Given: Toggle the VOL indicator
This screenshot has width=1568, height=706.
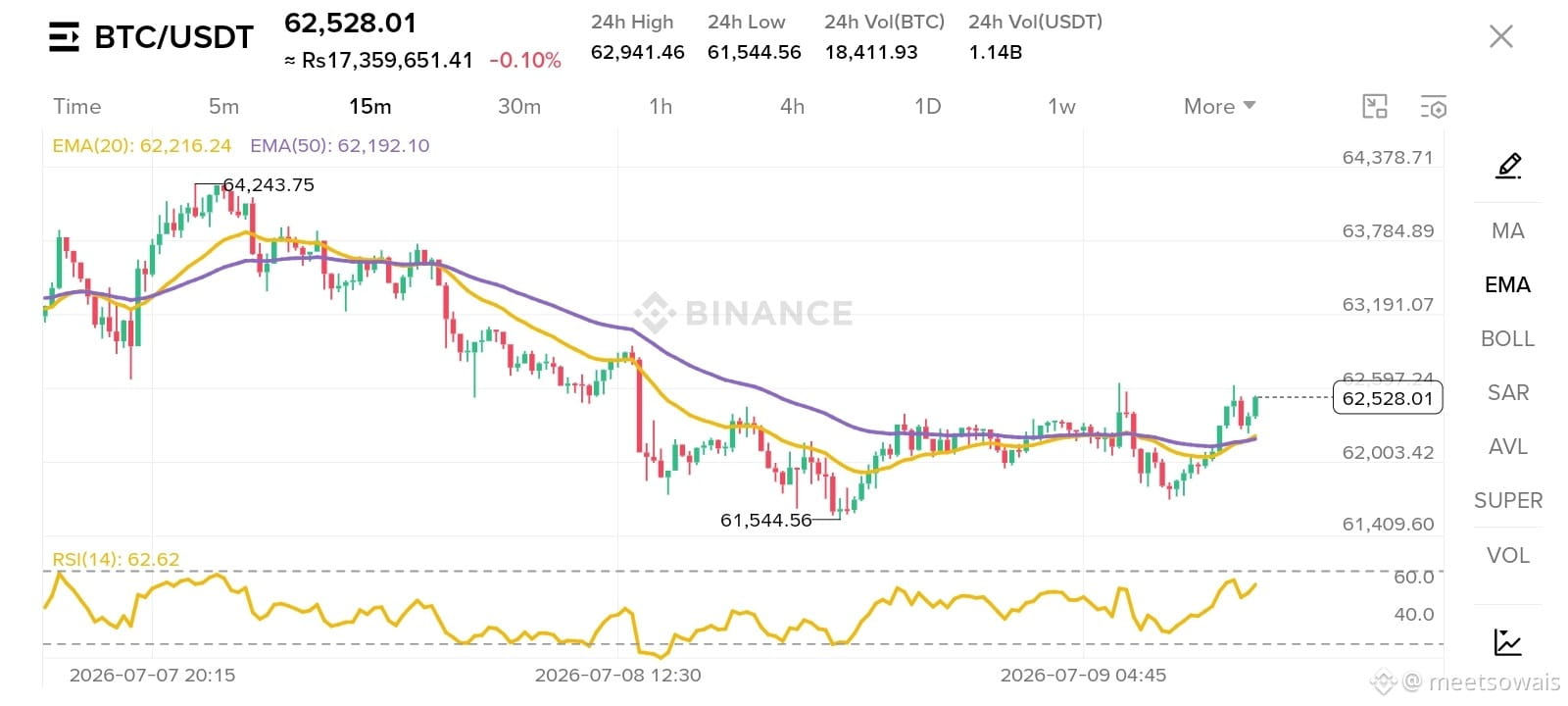Looking at the screenshot, I should [x=1507, y=555].
